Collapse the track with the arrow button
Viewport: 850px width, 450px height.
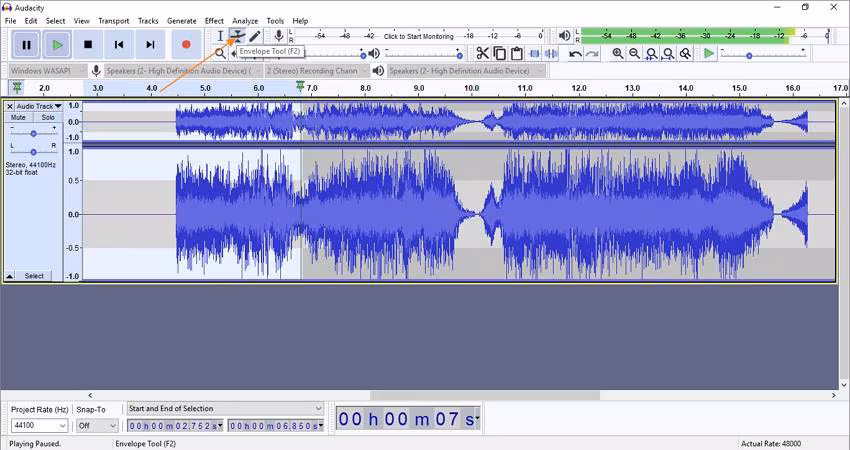(9, 276)
